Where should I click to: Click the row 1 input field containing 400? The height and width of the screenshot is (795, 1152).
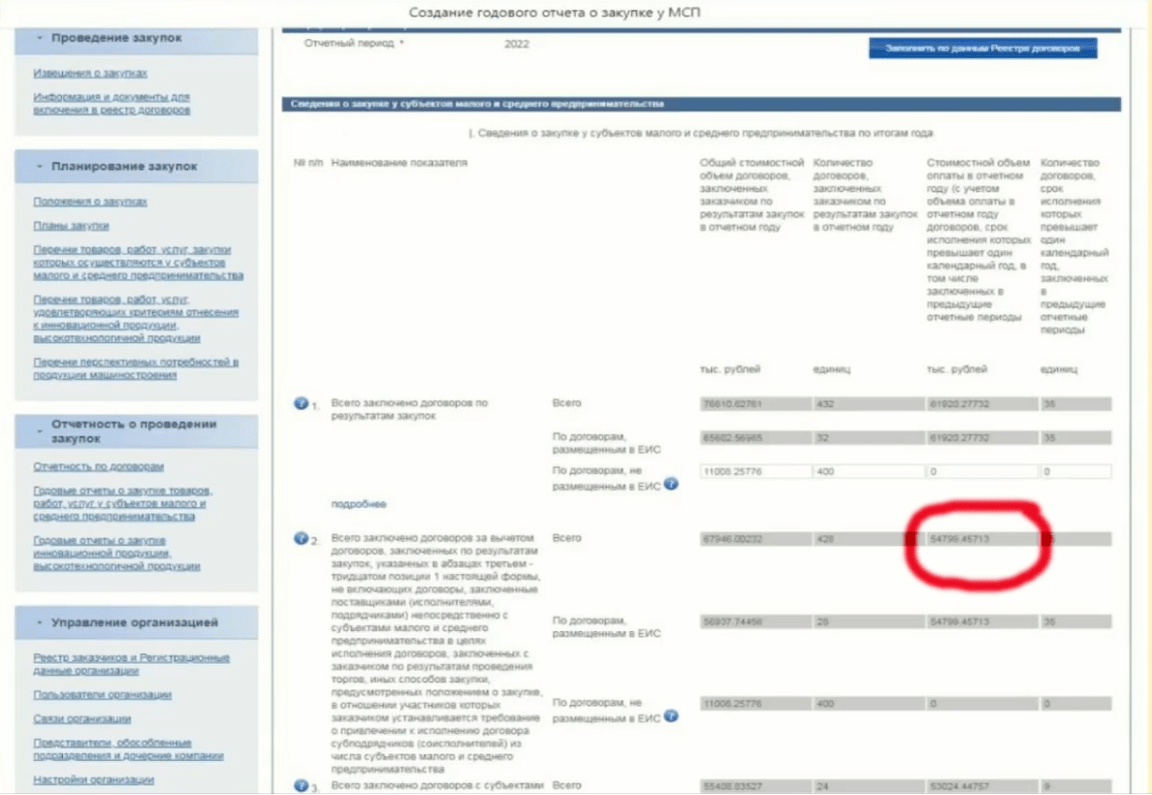coord(866,471)
